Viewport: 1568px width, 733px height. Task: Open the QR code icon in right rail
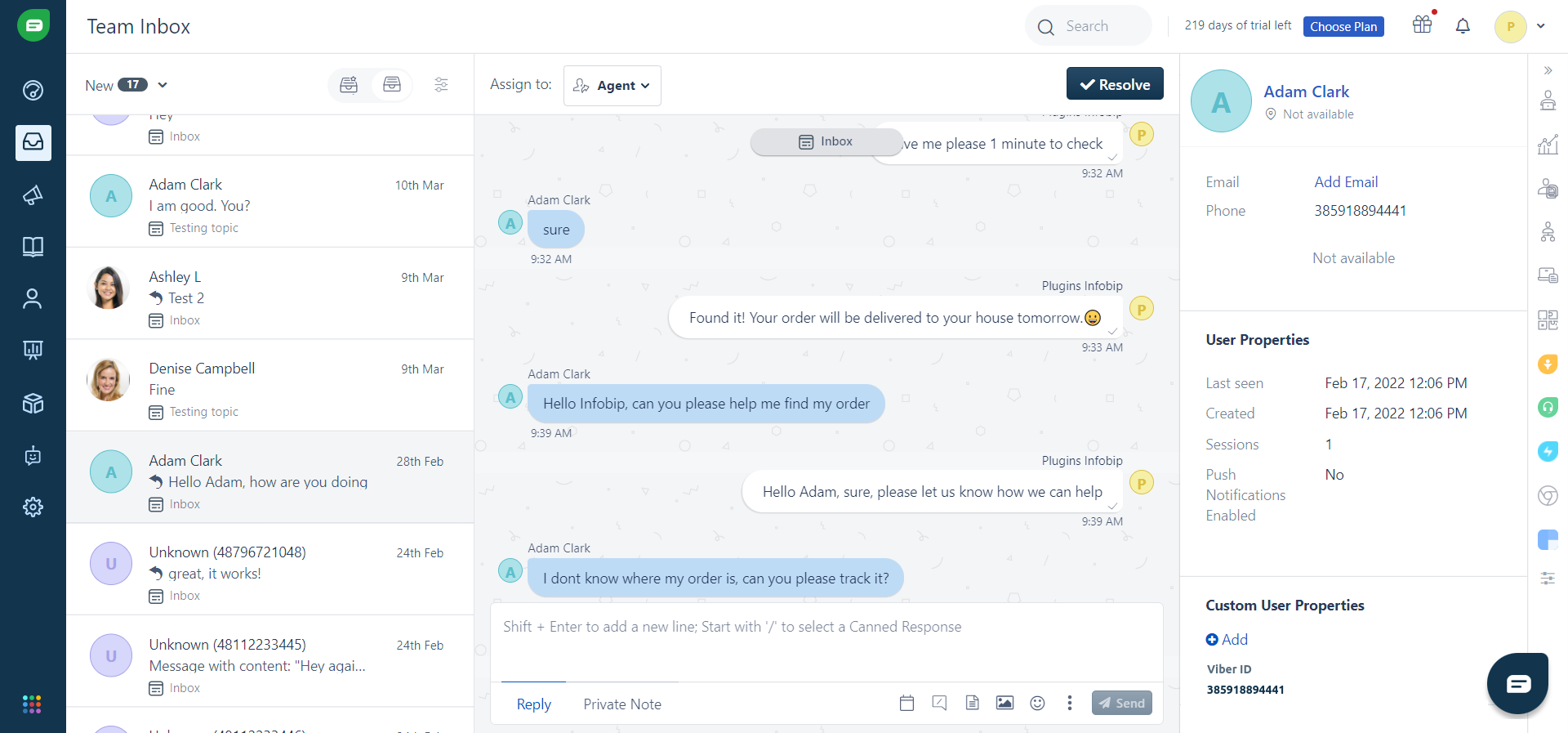(1548, 320)
